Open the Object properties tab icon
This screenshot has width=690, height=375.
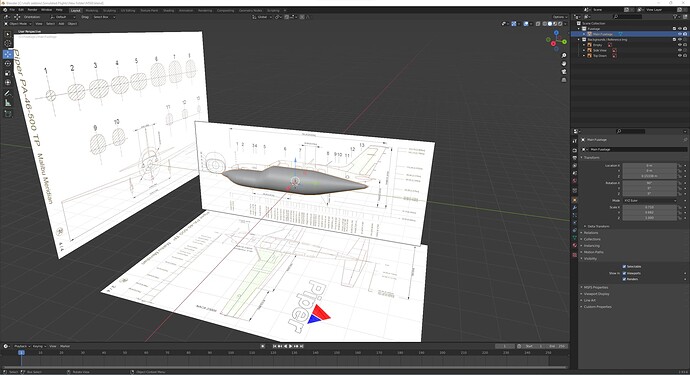[574, 200]
